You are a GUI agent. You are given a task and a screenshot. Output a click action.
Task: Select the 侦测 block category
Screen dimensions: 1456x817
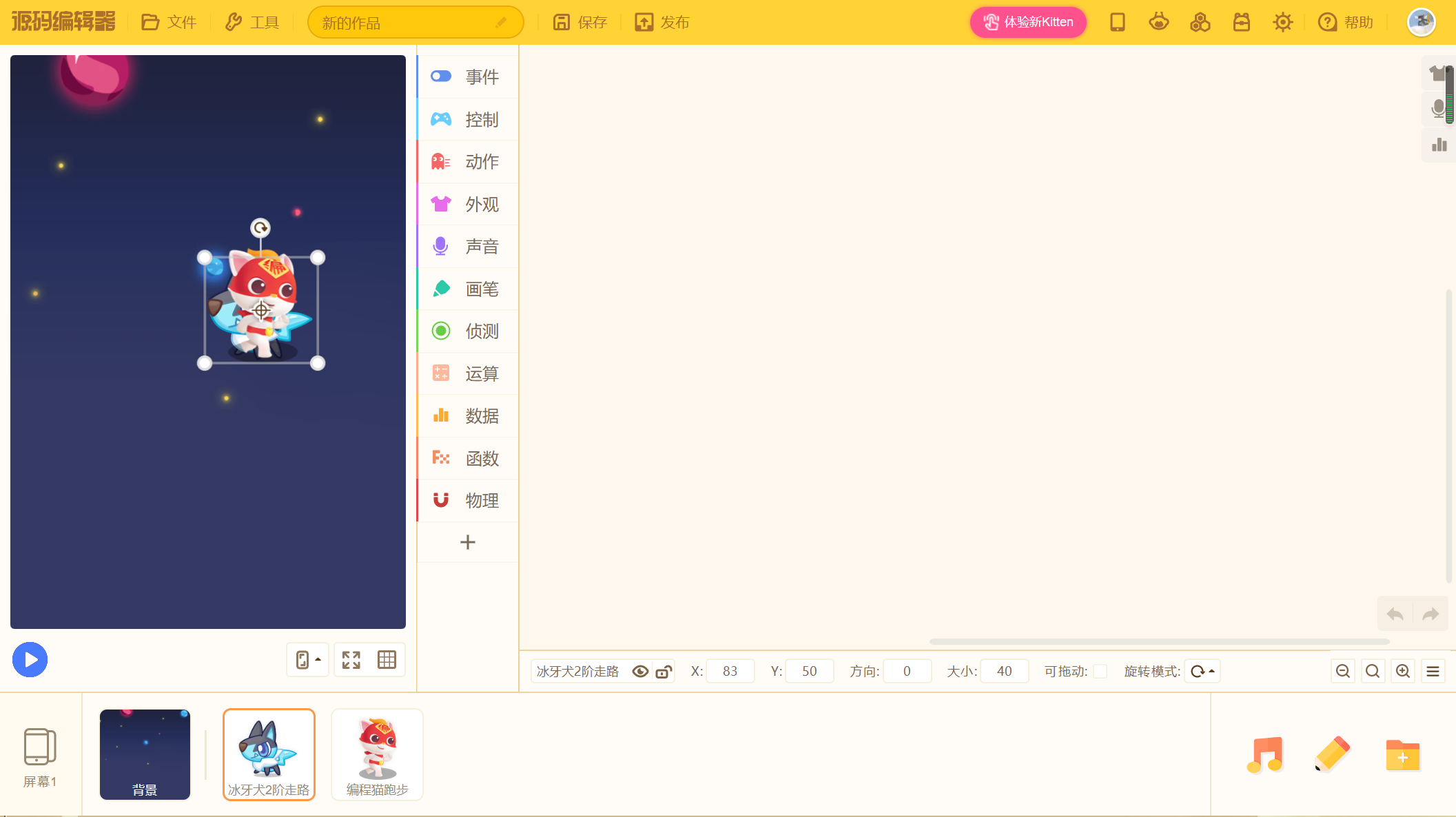(x=468, y=331)
